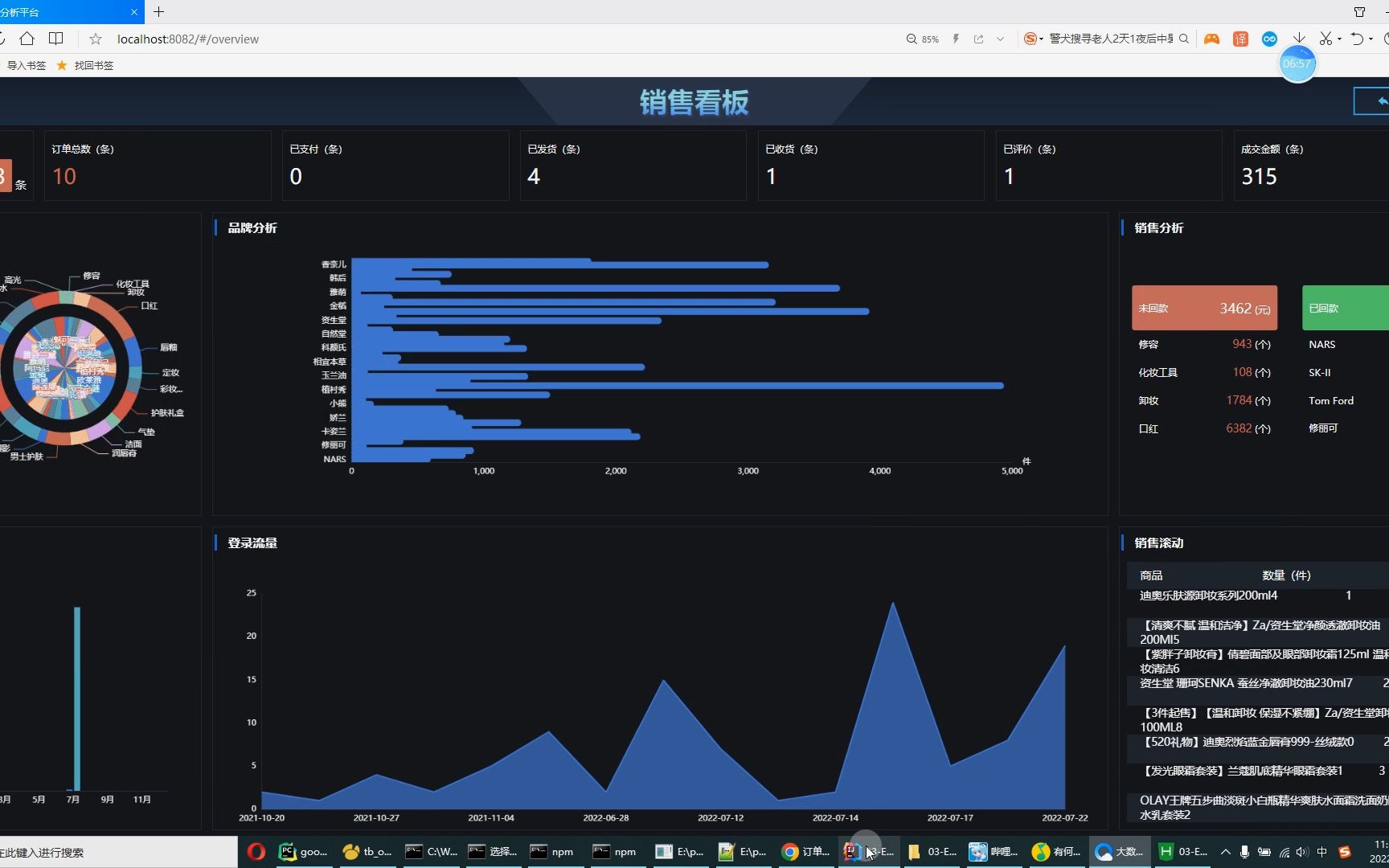Viewport: 1389px width, 868px height.
Task: Click the Sogou input method tray icon
Action: (x=1345, y=852)
